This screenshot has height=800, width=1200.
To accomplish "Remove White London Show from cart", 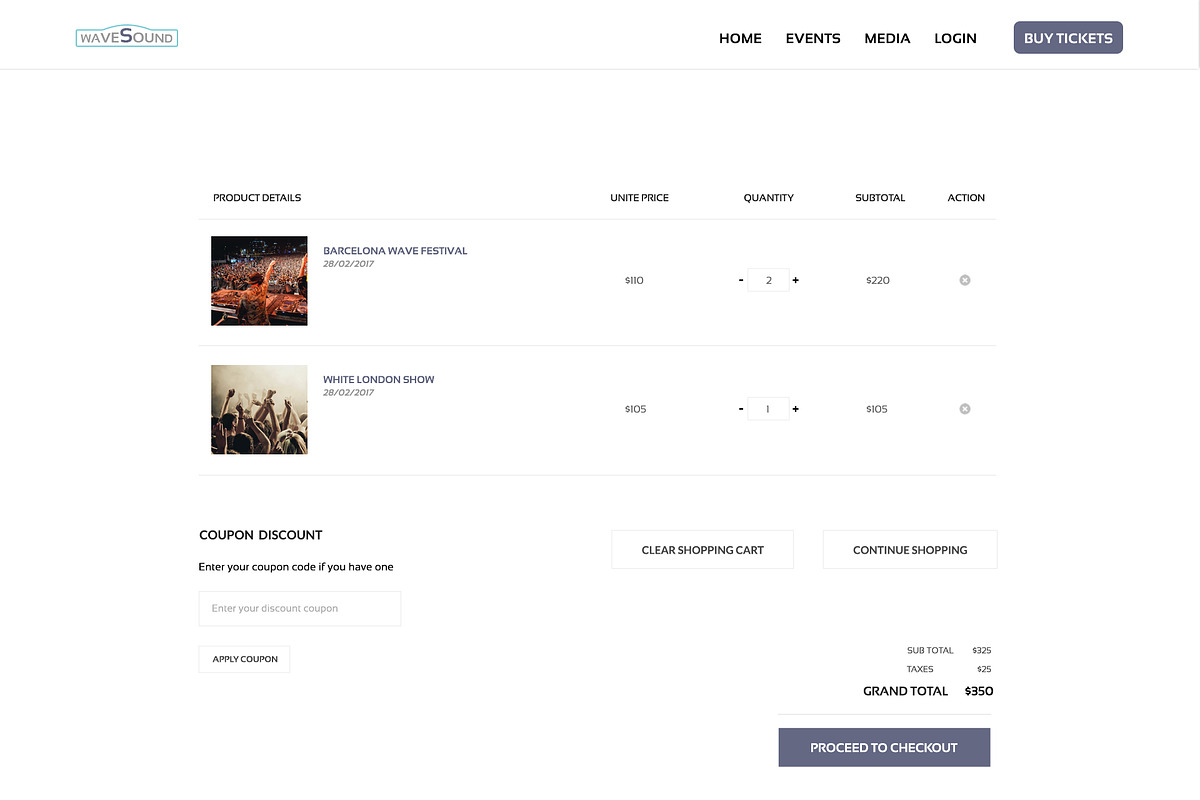I will pyautogui.click(x=965, y=409).
